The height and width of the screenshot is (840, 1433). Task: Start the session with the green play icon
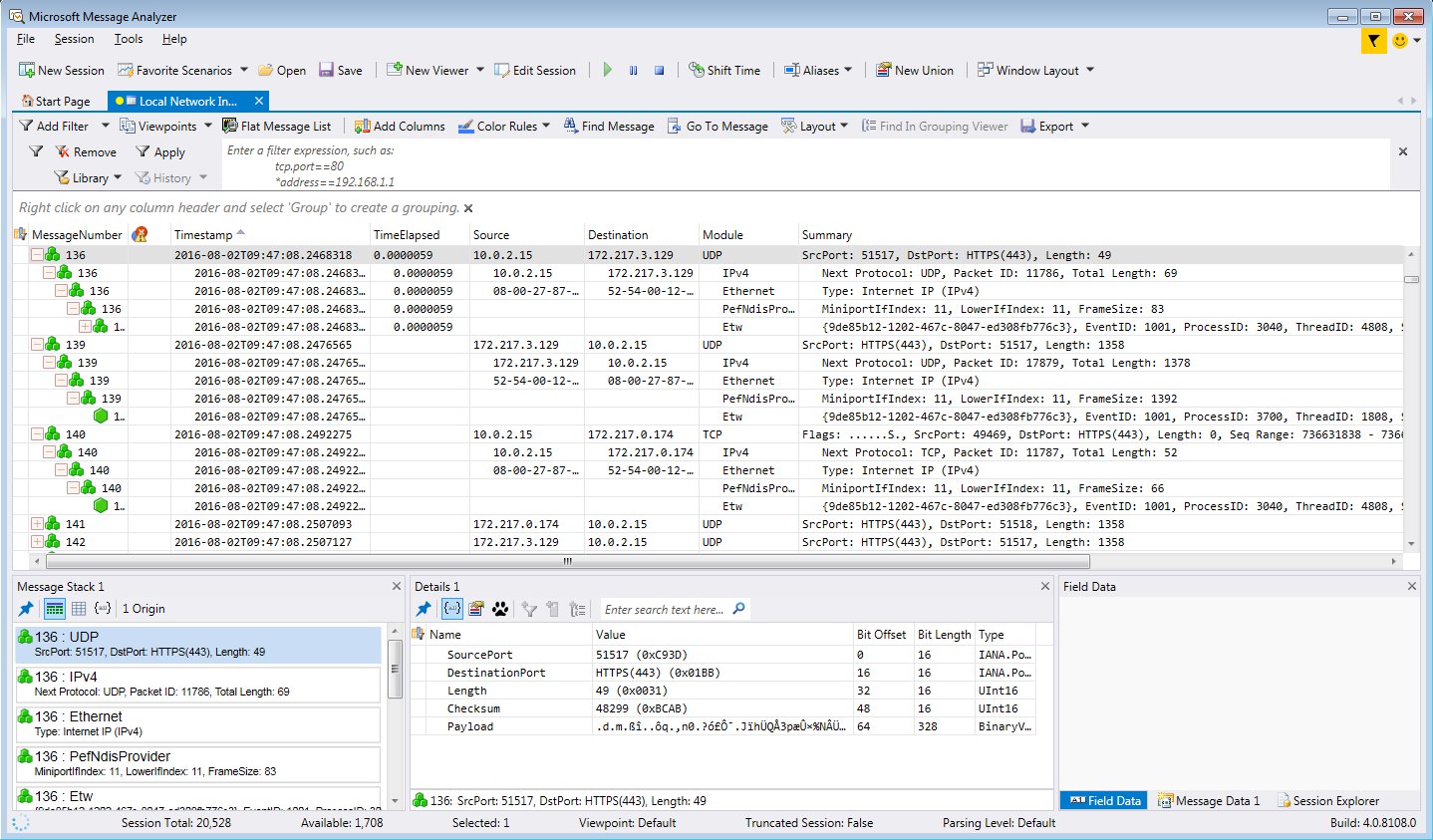608,70
